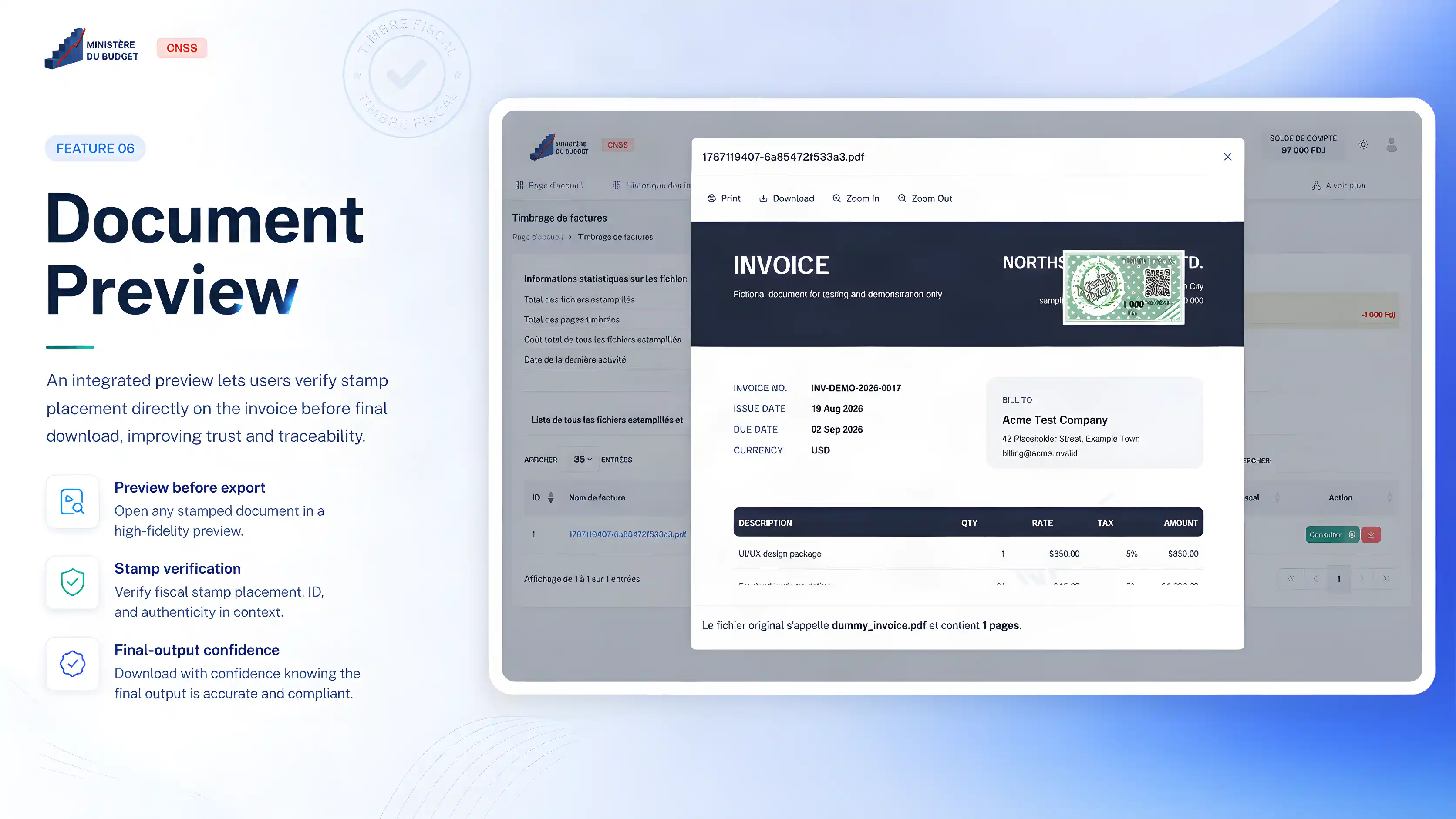Click the Ministère du Budget logo on the slide
1456x819 pixels.
click(x=91, y=49)
